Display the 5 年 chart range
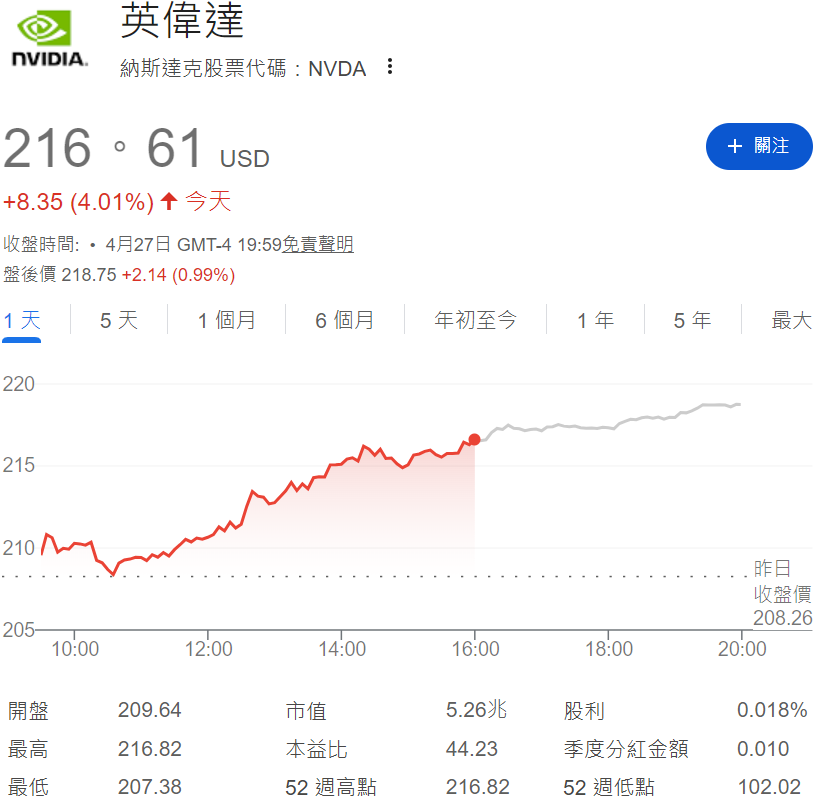826x796 pixels. point(692,318)
